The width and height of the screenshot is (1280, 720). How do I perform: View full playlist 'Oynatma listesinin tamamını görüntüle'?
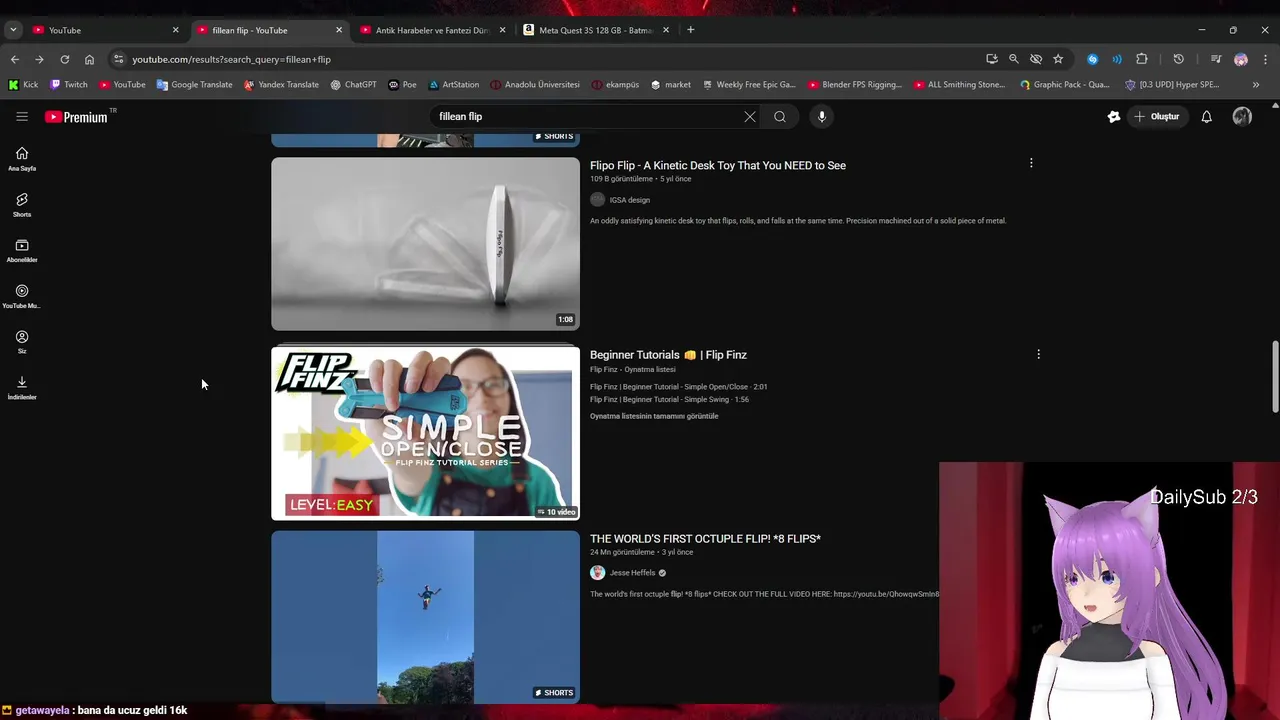[654, 416]
